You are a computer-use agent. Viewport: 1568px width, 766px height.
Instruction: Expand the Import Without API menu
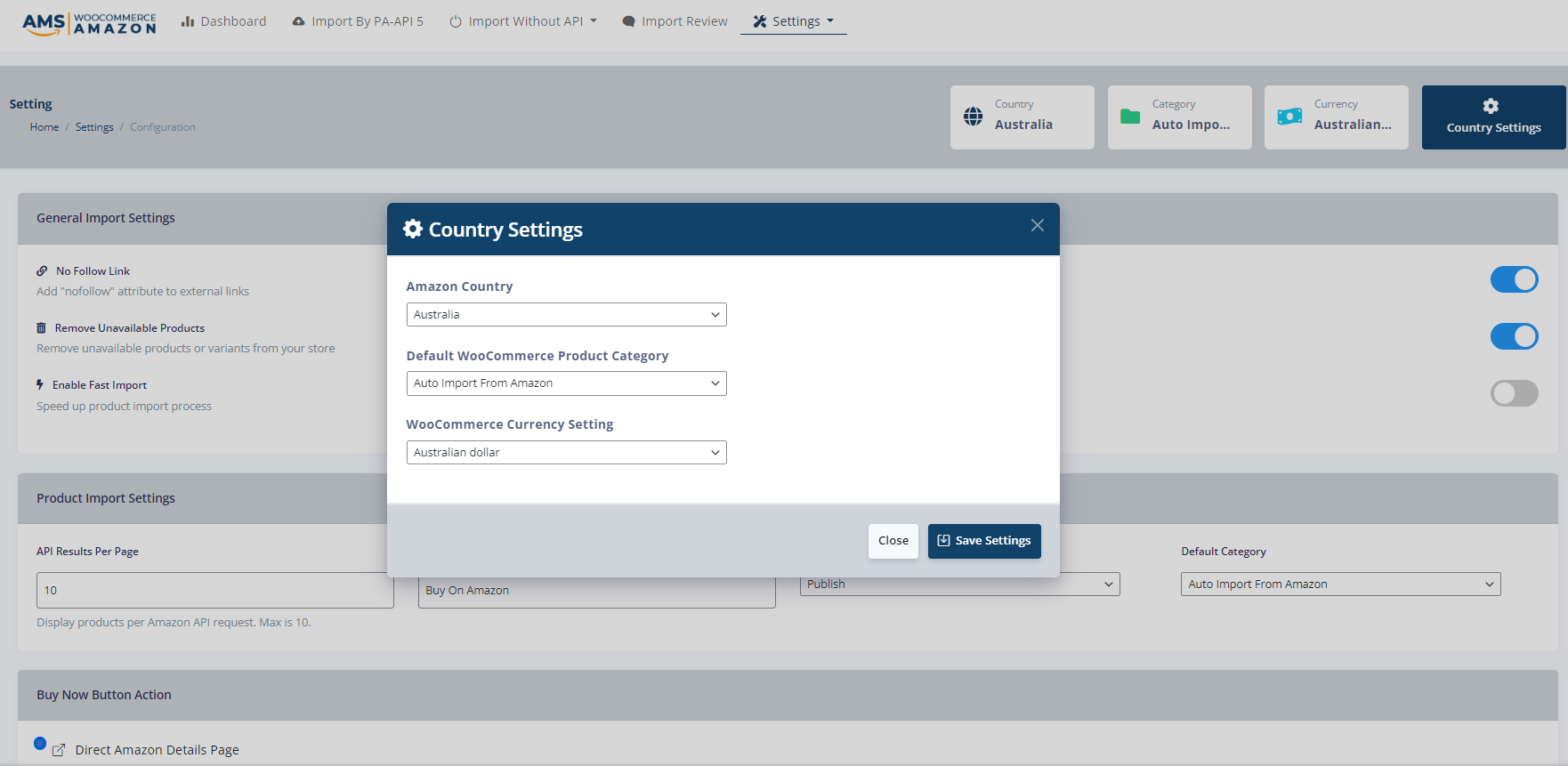click(x=523, y=21)
